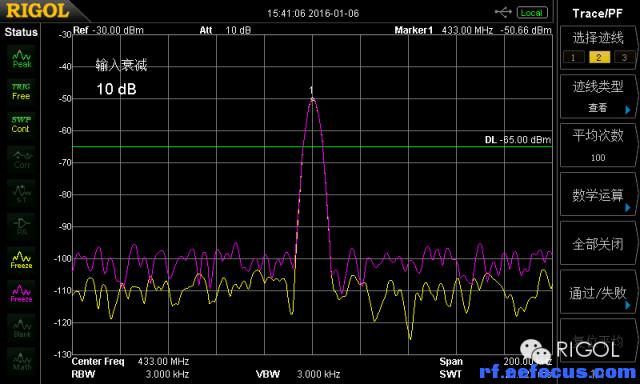Expand the 通过/失败 pass/fail submenu
Viewport: 640px width, 384px height.
coord(598,292)
